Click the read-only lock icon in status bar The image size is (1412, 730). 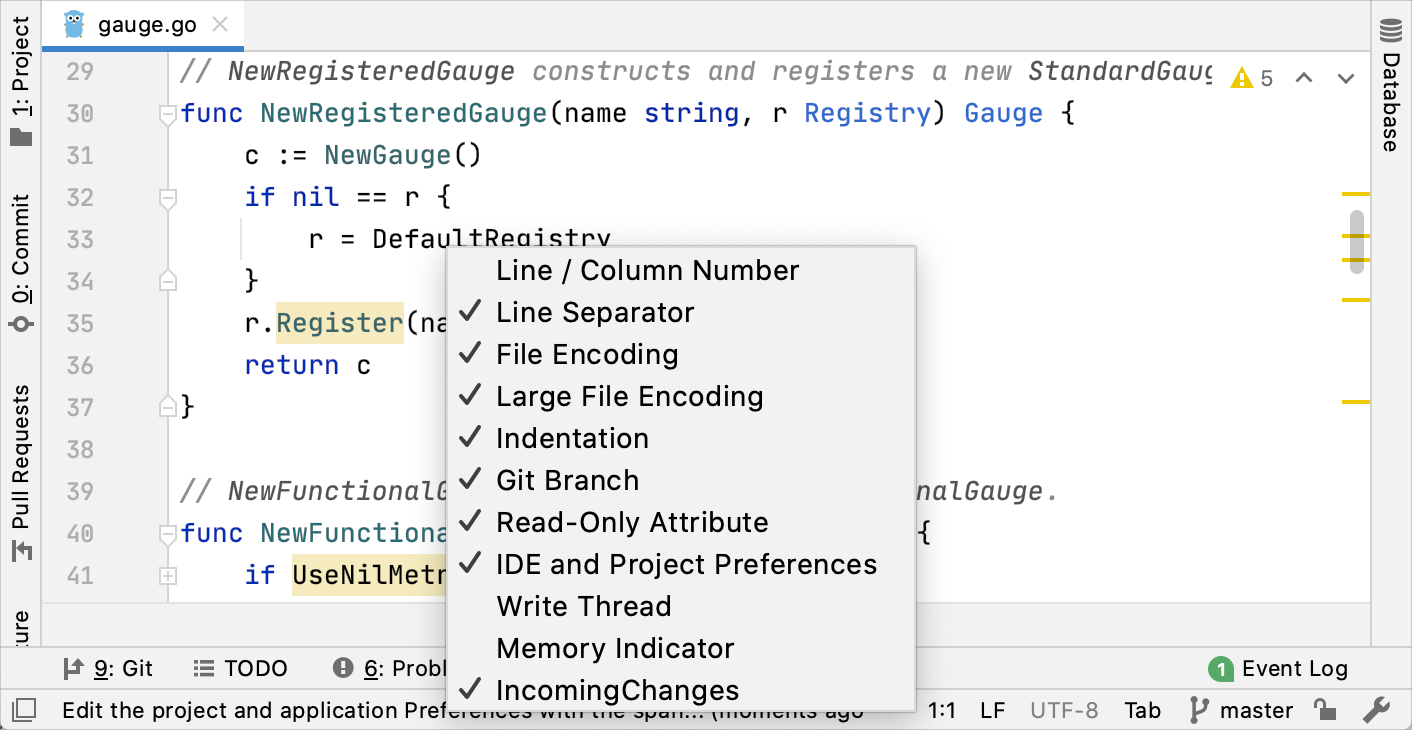coord(1326,710)
